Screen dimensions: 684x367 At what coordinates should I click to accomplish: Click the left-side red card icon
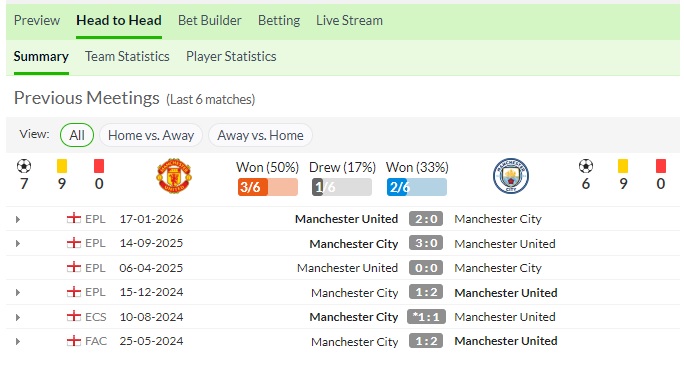[99, 166]
